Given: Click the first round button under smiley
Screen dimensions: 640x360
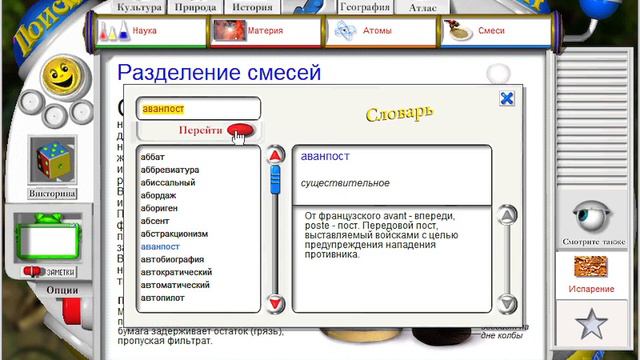Looking at the screenshot, I should (31, 102).
